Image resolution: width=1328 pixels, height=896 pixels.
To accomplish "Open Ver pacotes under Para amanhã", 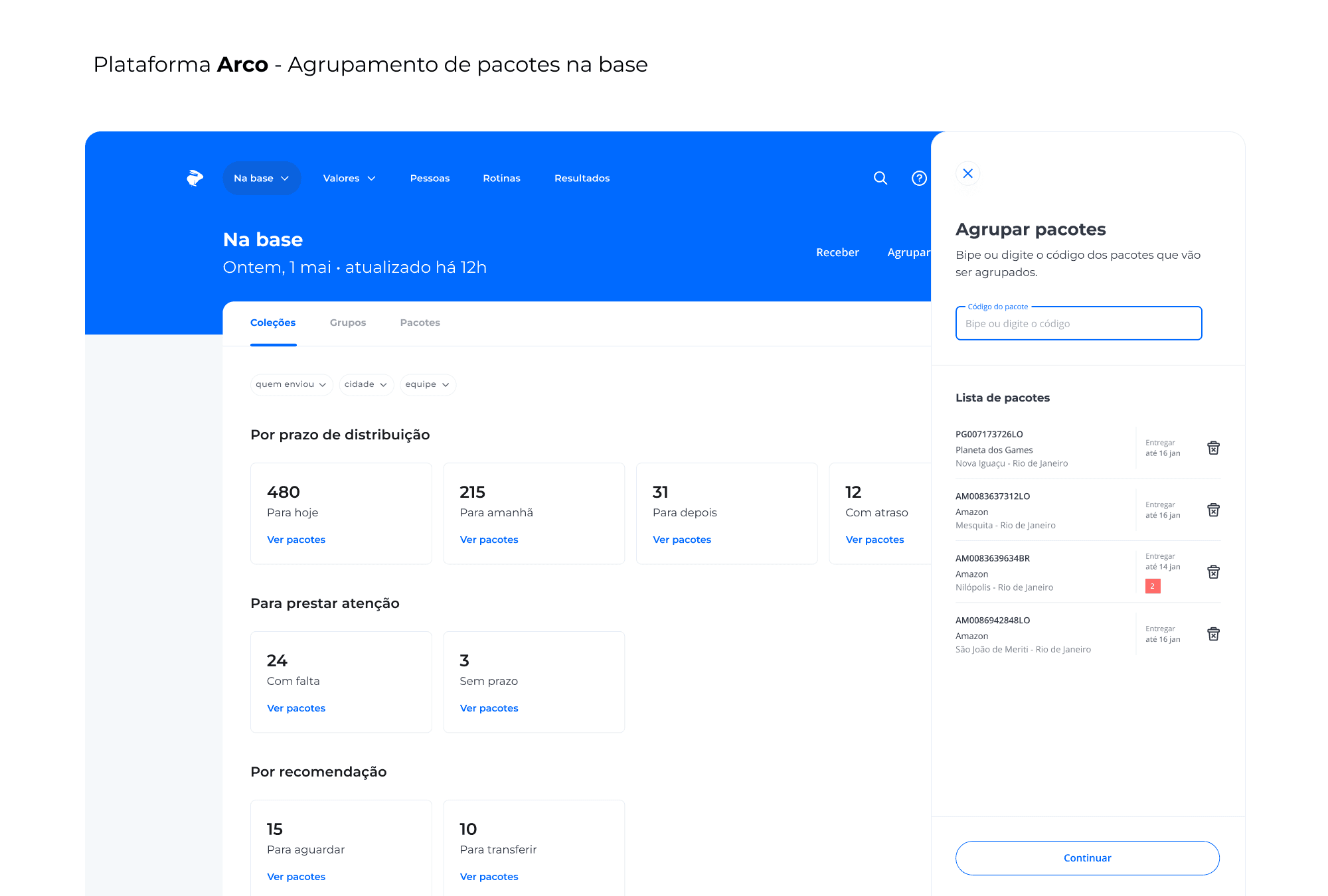I will [489, 540].
